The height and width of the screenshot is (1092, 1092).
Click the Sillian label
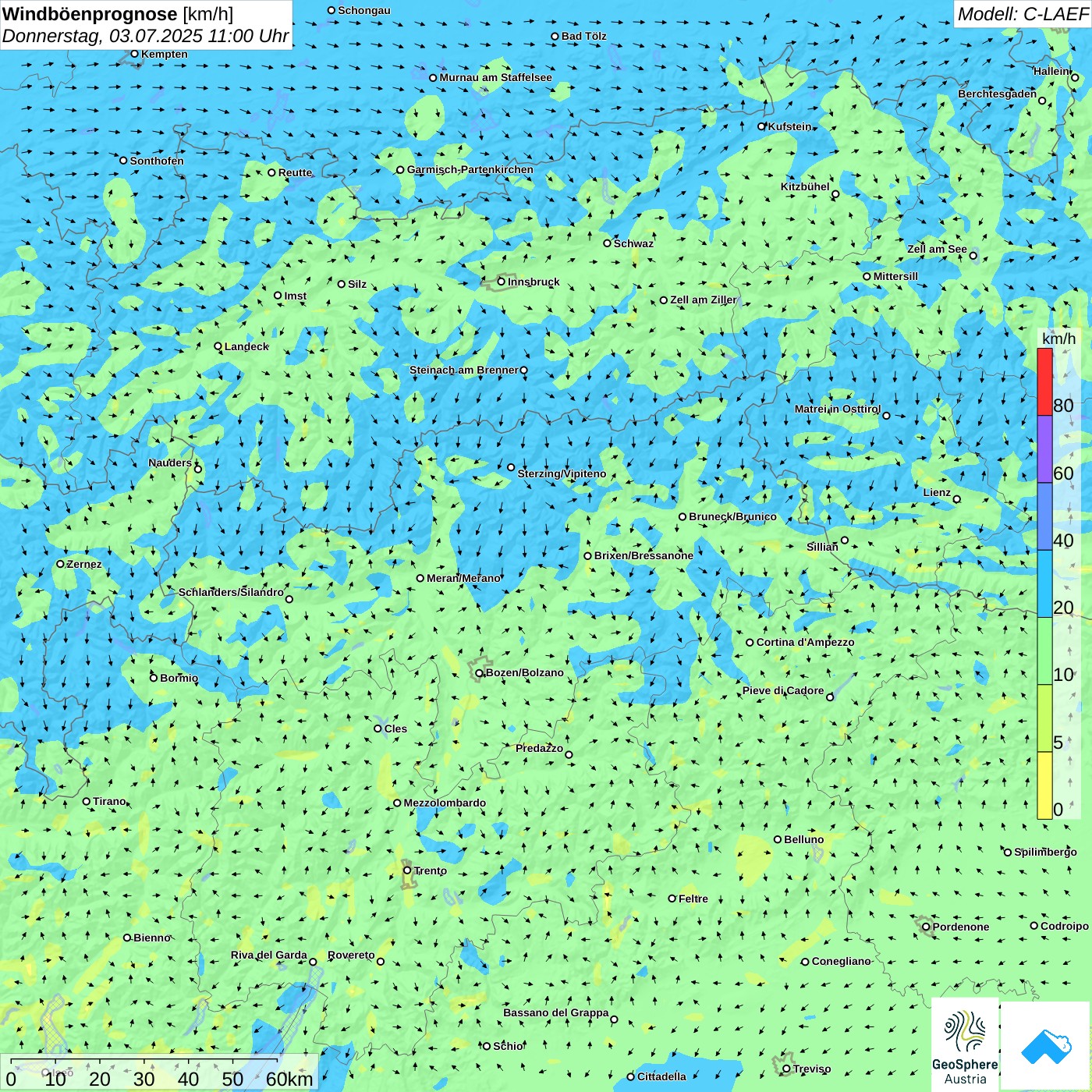822,547
